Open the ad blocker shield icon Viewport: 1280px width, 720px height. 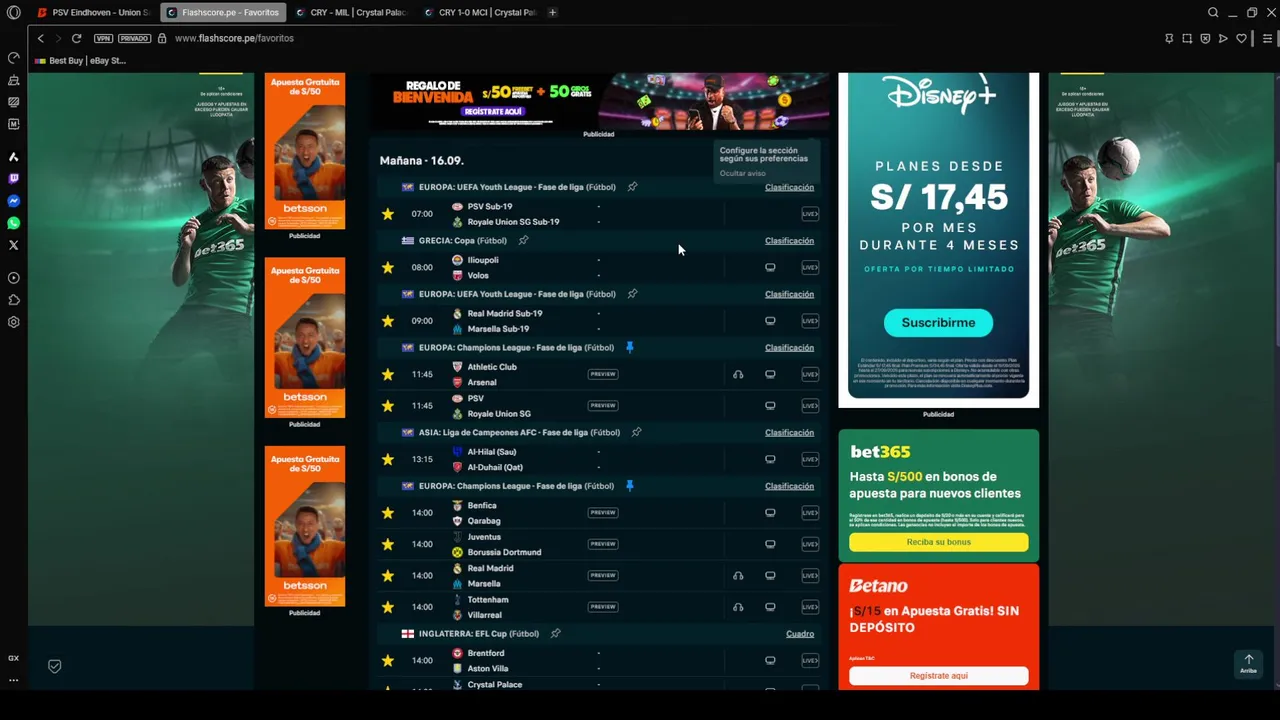[x=1205, y=38]
